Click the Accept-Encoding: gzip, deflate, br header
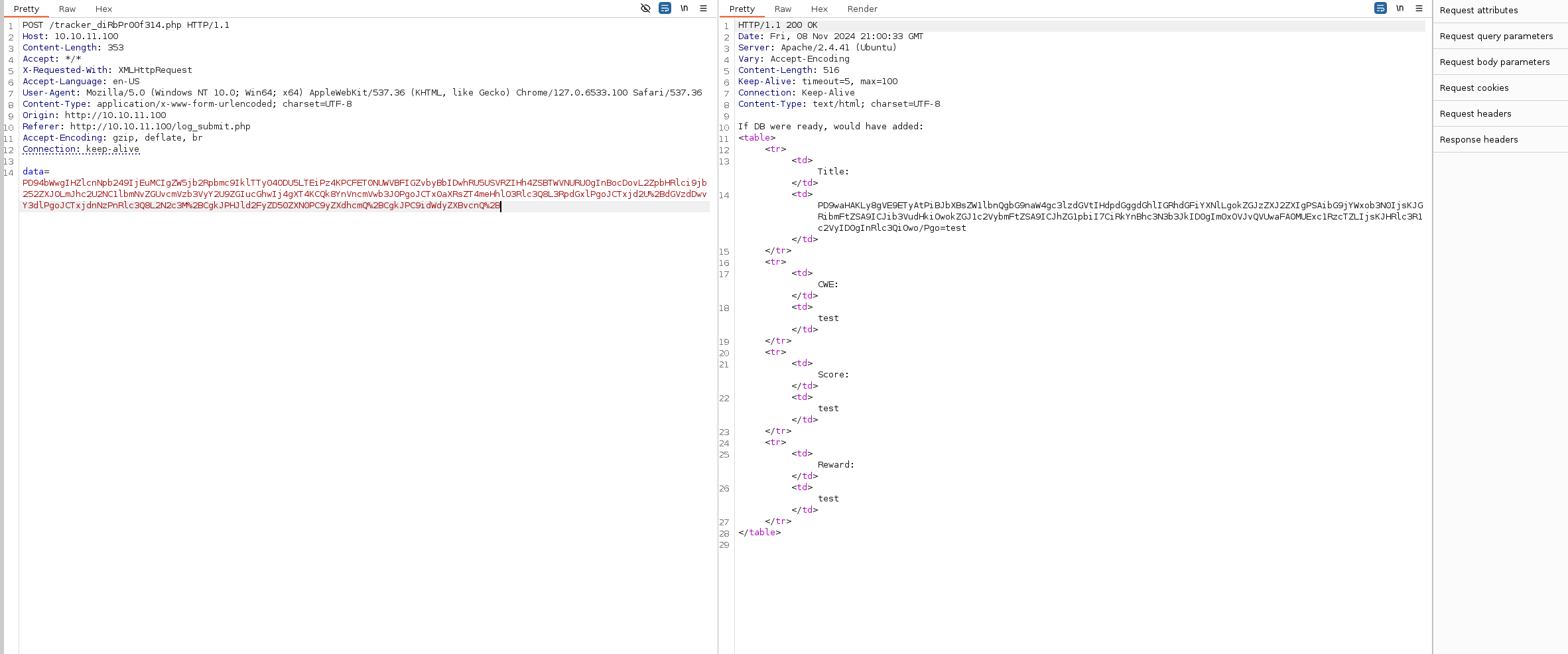 pyautogui.click(x=113, y=138)
